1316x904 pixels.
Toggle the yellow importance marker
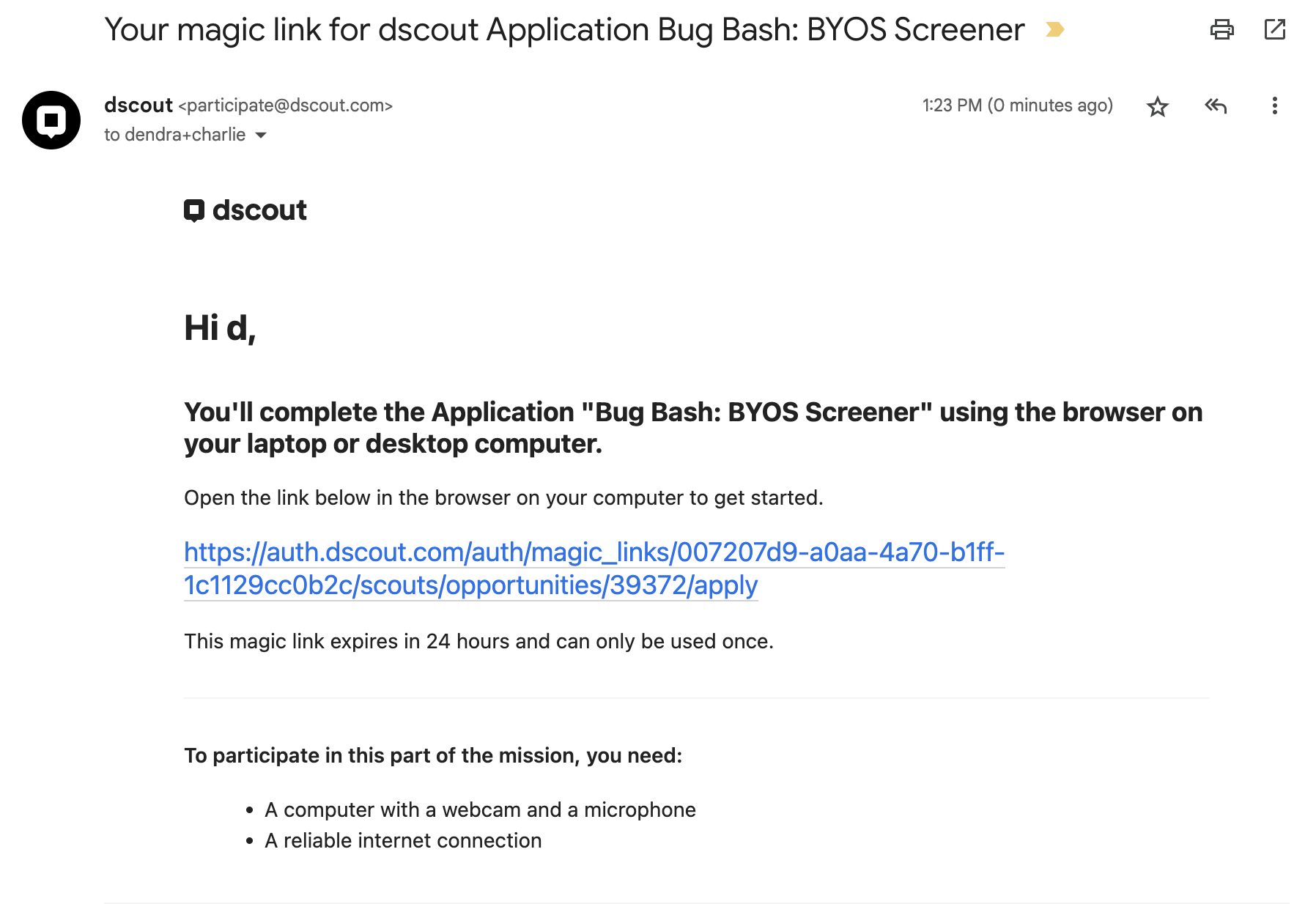click(x=1054, y=30)
